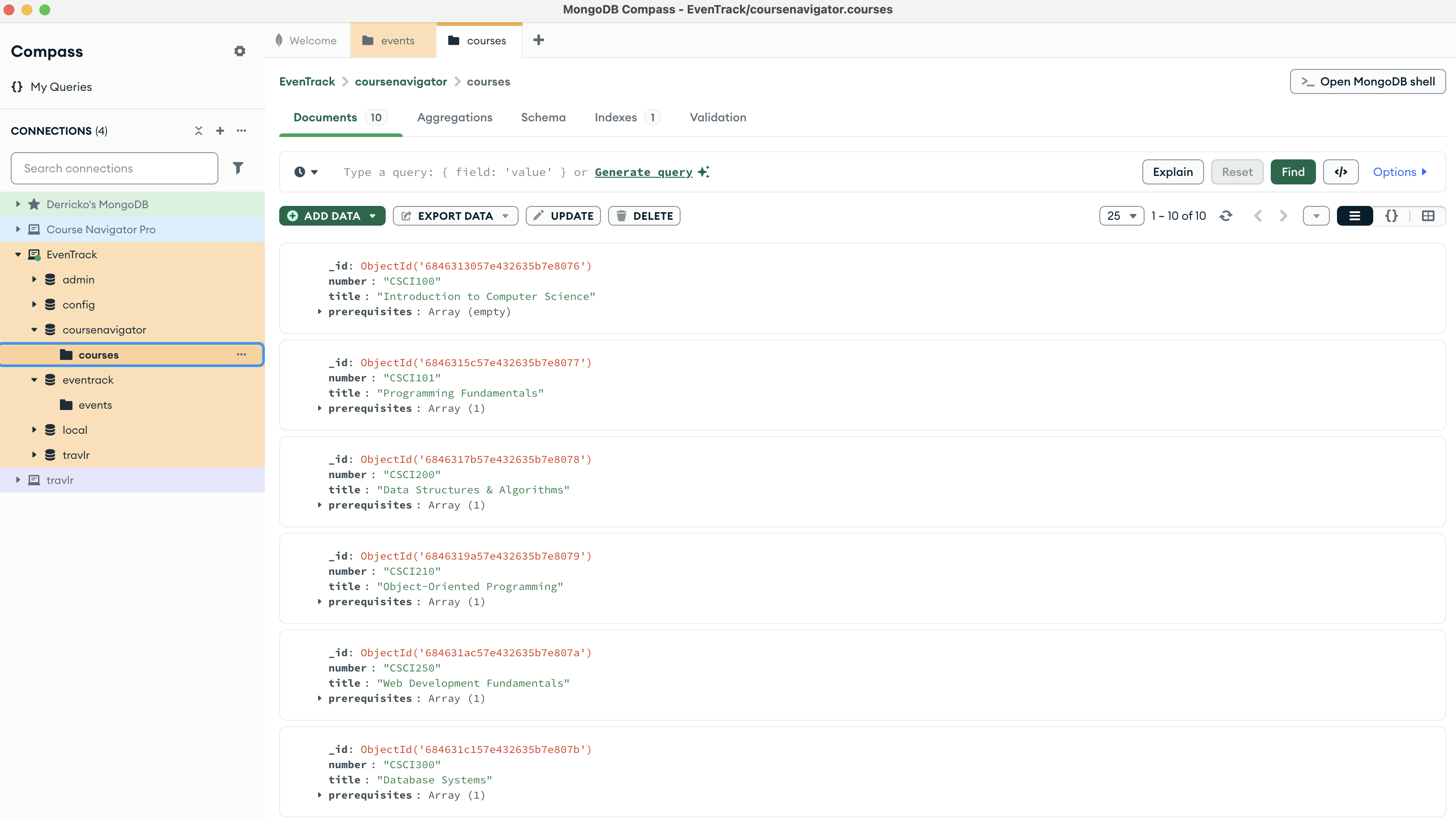This screenshot has height=821, width=1456.
Task: Select the Documents tab
Action: click(x=340, y=117)
